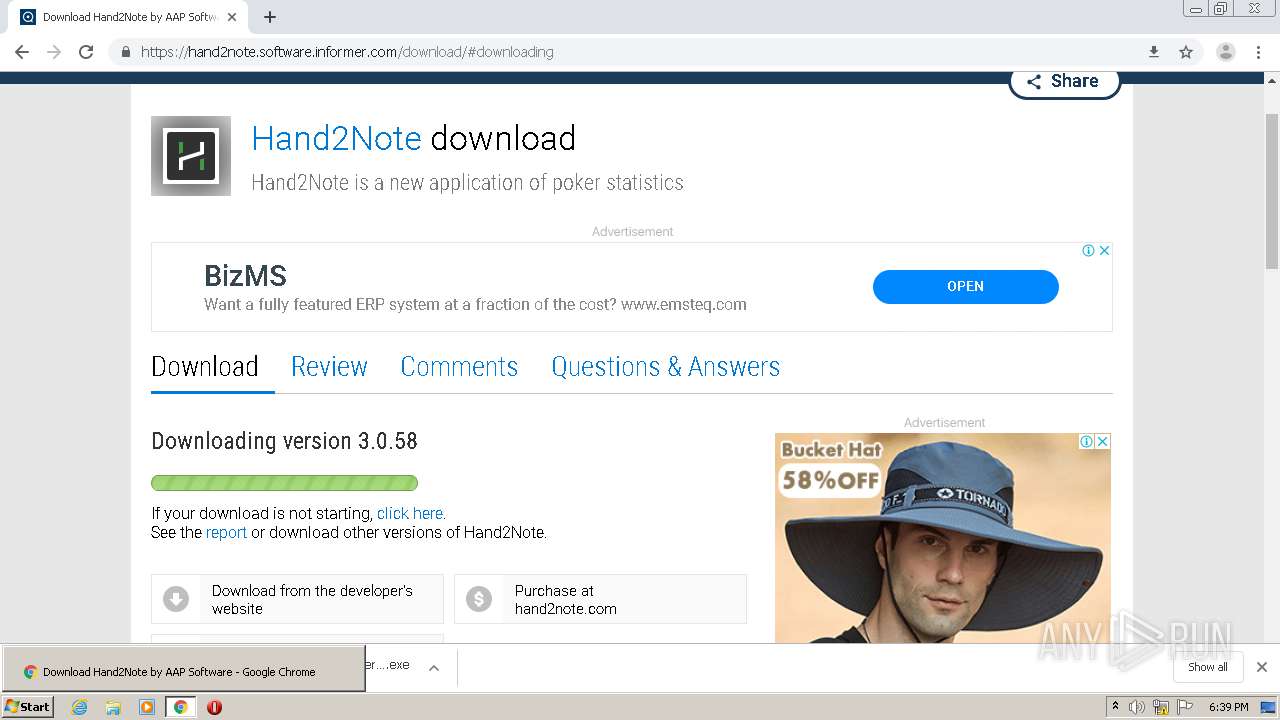Click the Bucket Hat ad image
This screenshot has height=720, width=1280.
point(942,538)
